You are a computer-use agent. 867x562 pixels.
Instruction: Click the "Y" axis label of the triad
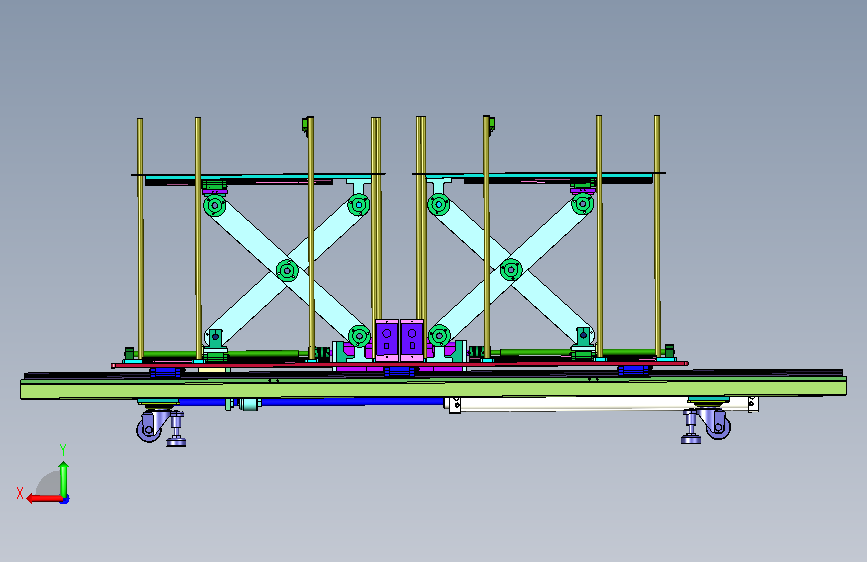click(x=63, y=450)
